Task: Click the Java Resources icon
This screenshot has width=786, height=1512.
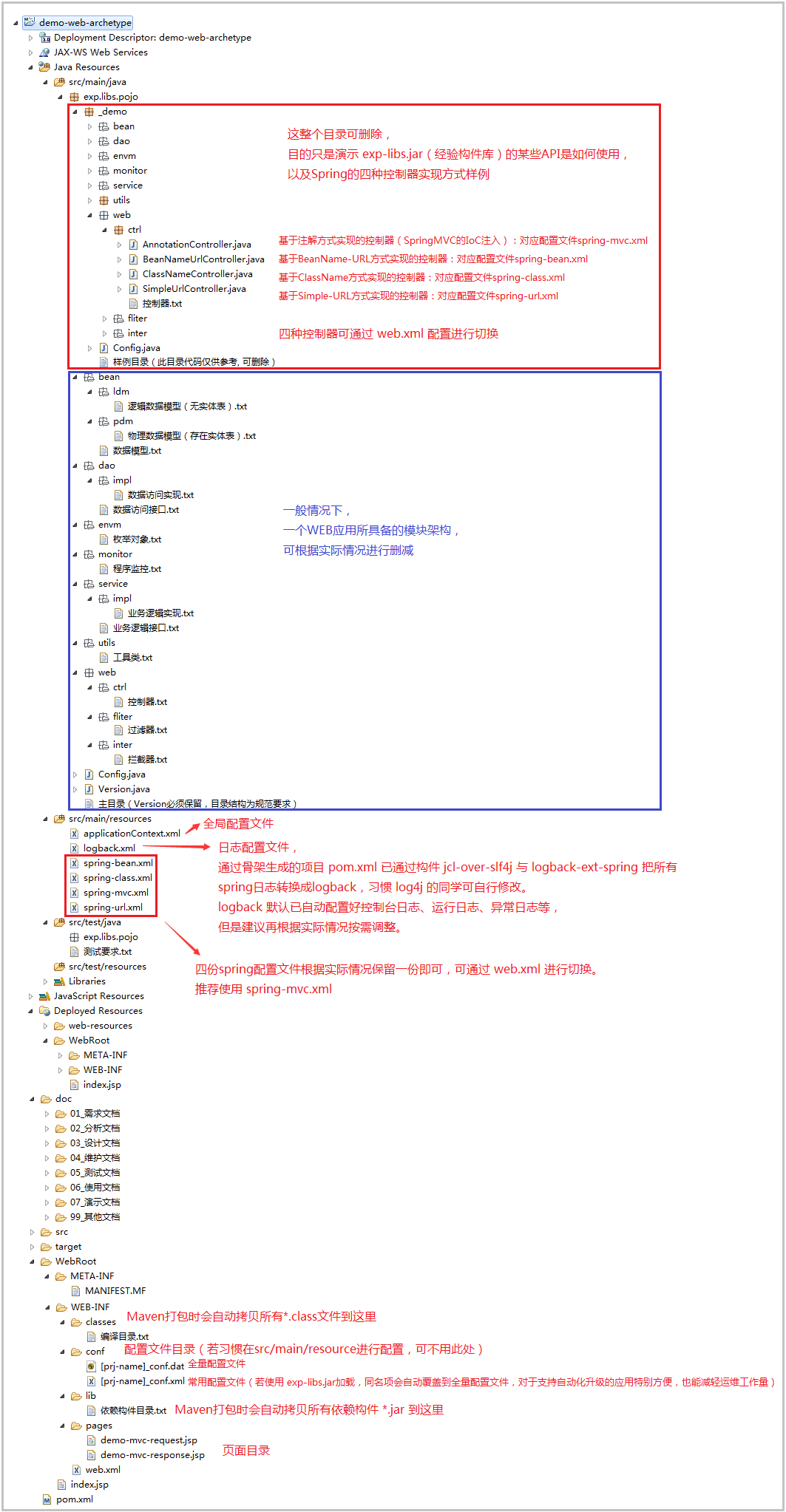Action: coord(44,67)
